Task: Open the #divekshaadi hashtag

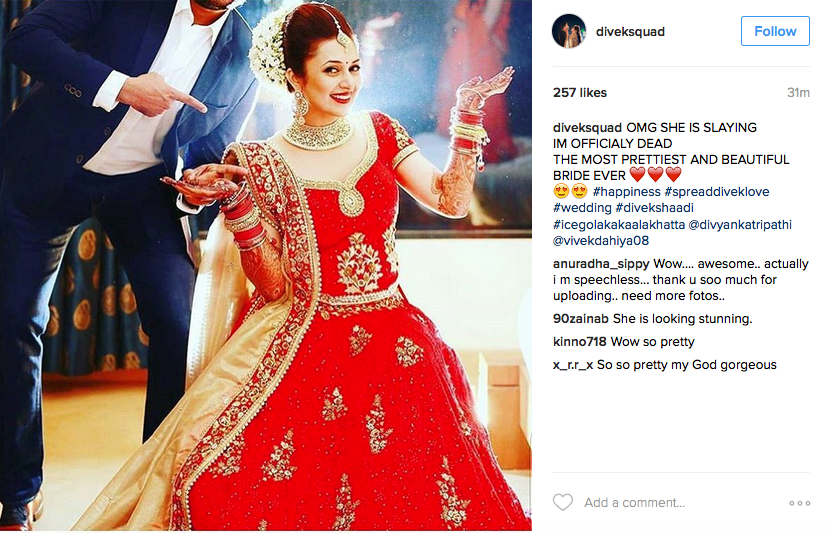Action: 654,208
